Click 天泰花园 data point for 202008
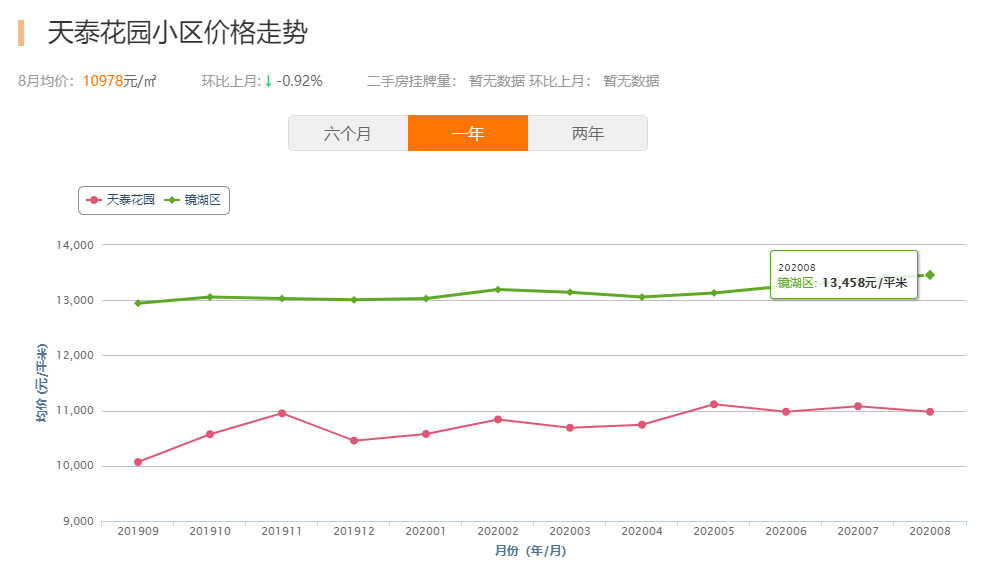The height and width of the screenshot is (580, 990). (x=930, y=412)
